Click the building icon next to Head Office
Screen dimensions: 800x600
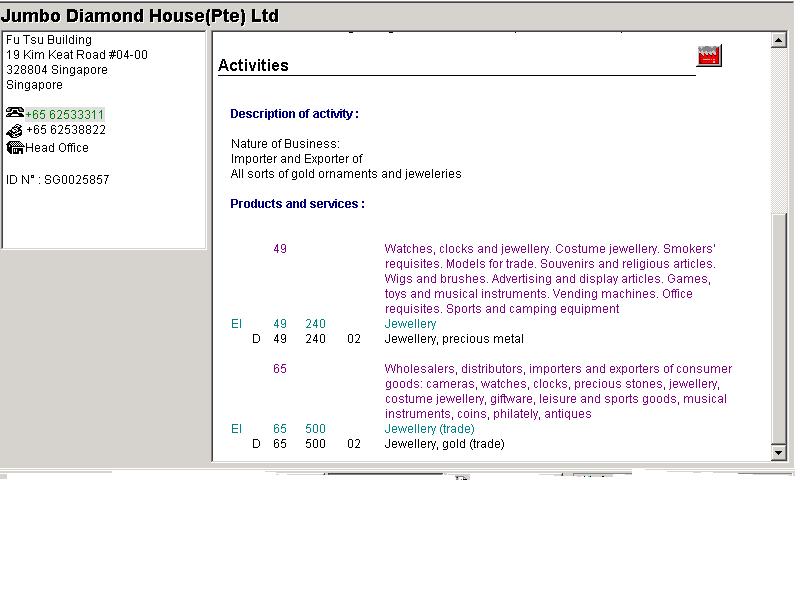15,148
